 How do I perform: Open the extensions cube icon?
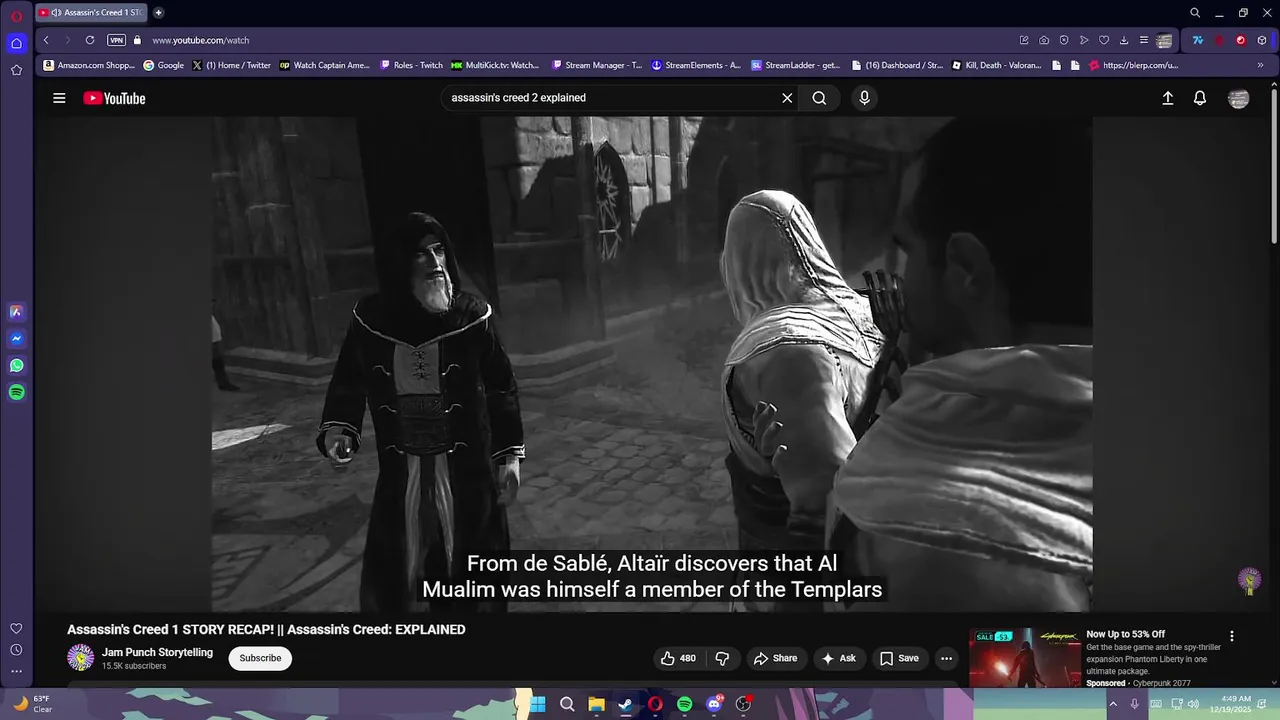pyautogui.click(x=1262, y=40)
